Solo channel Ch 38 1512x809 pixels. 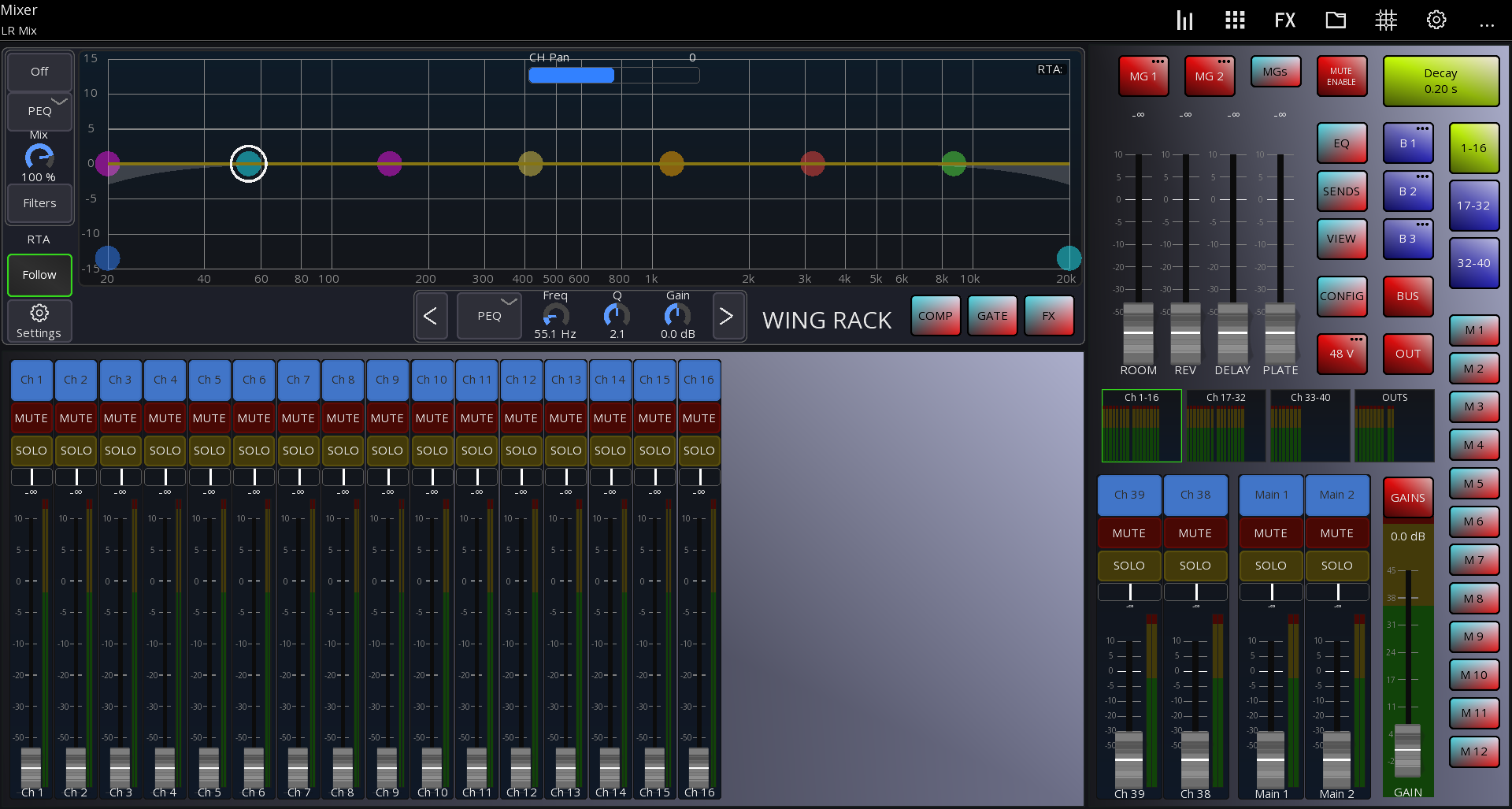click(1195, 566)
